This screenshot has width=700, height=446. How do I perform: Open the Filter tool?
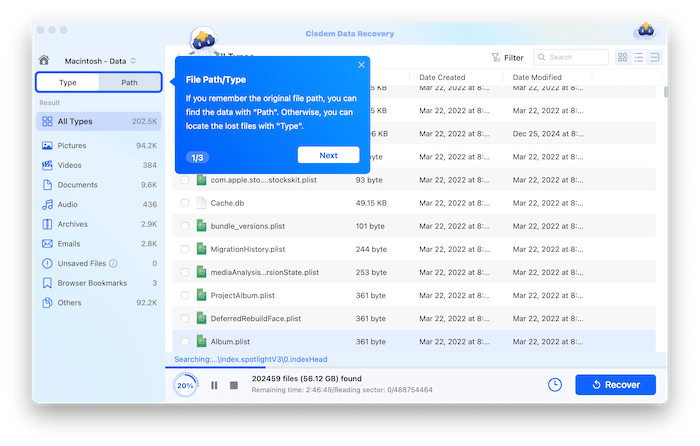[507, 58]
